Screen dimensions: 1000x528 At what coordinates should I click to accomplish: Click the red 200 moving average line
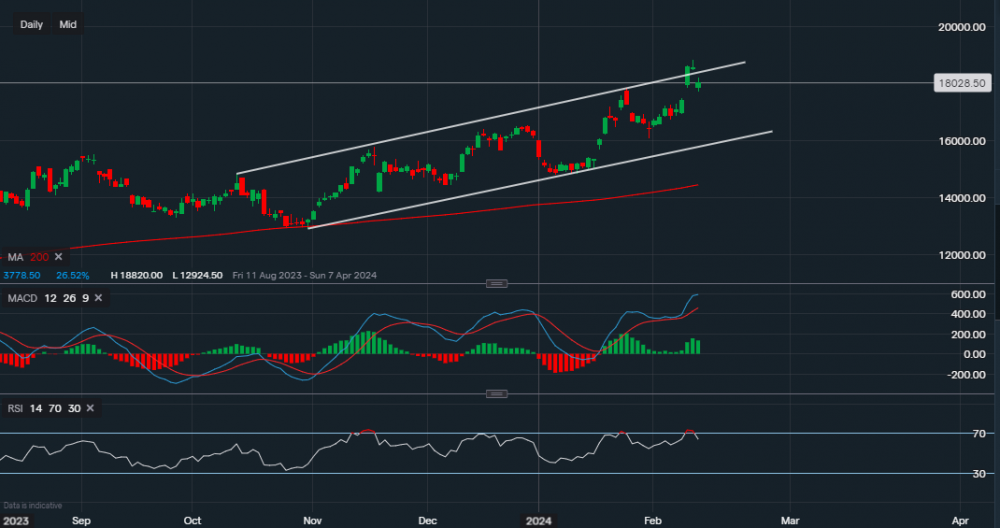pyautogui.click(x=400, y=213)
